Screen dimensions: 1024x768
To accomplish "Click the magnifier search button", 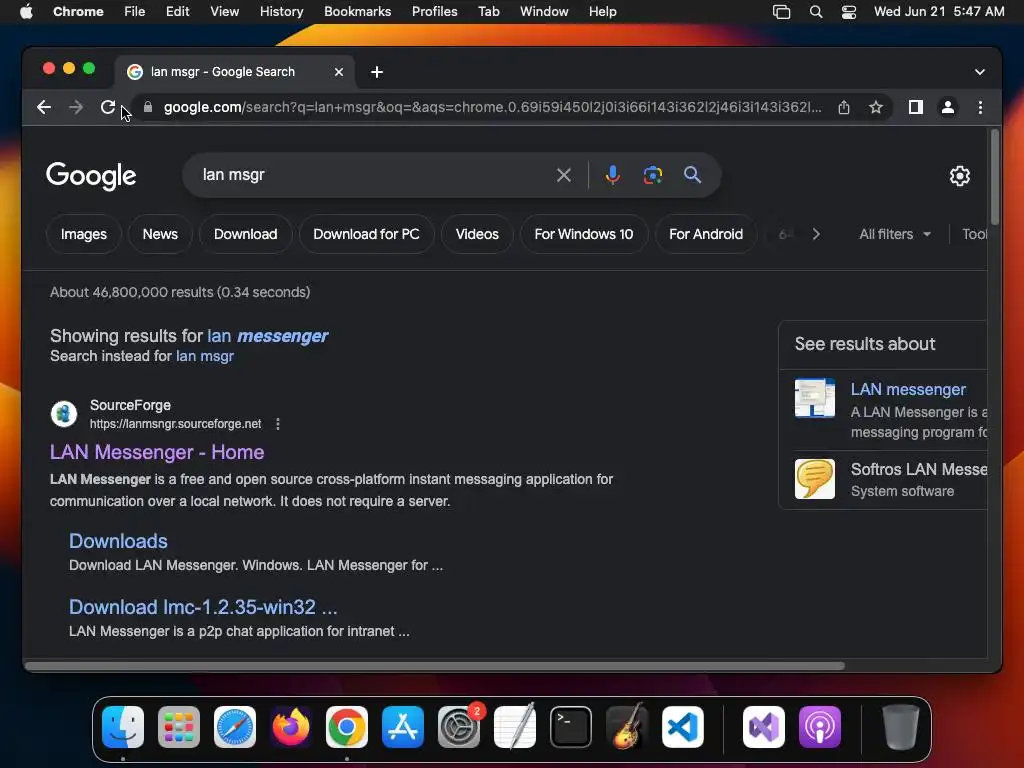I will (x=692, y=175).
